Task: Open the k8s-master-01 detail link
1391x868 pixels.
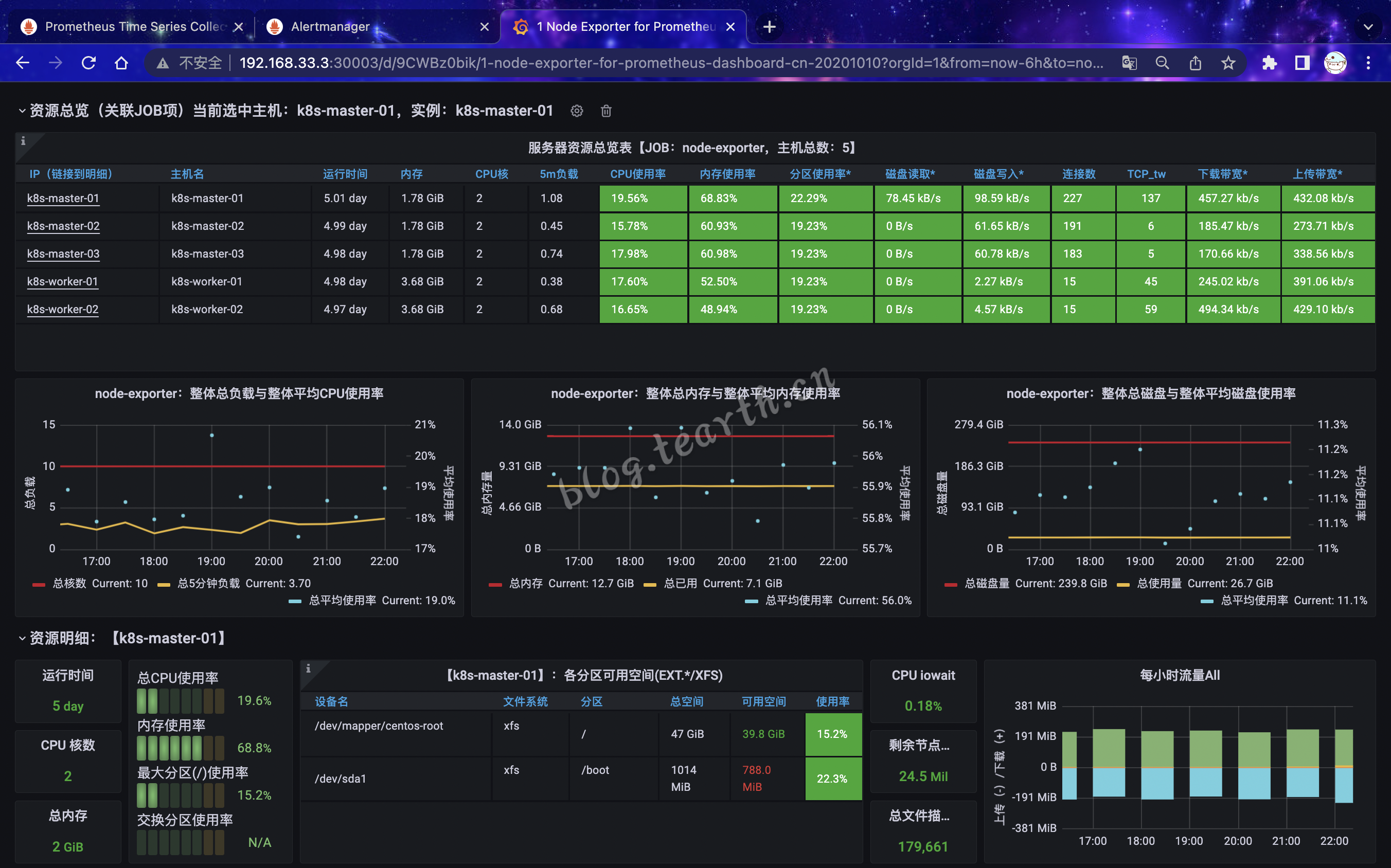Action: 63,198
